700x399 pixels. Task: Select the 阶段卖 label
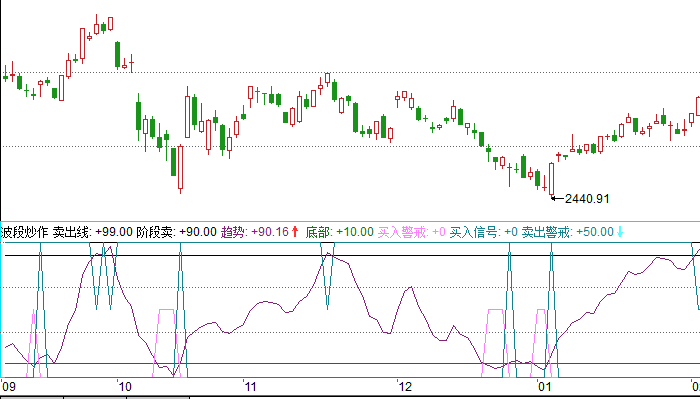156,232
